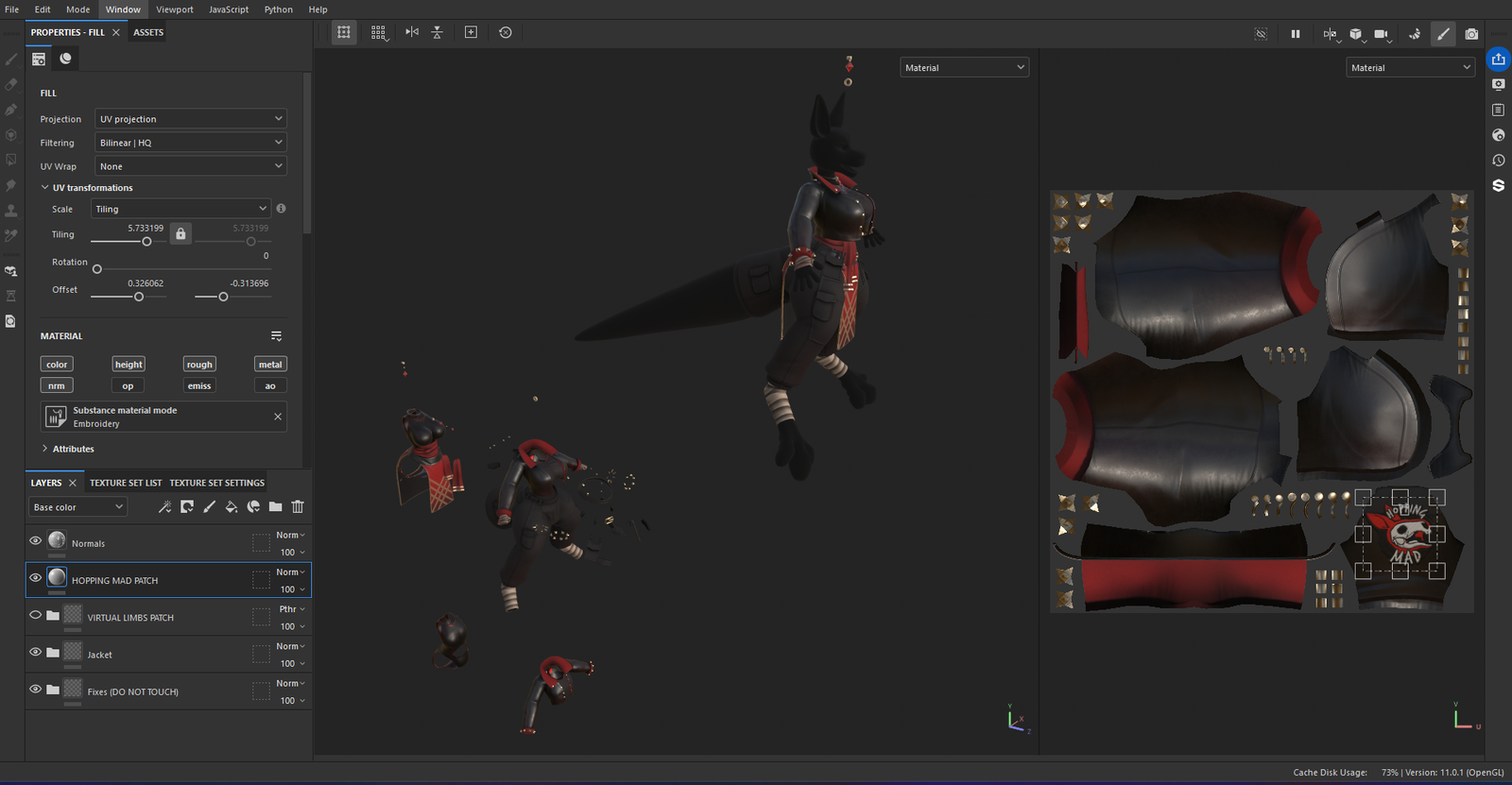Hide the Jacket layer folder

point(36,652)
